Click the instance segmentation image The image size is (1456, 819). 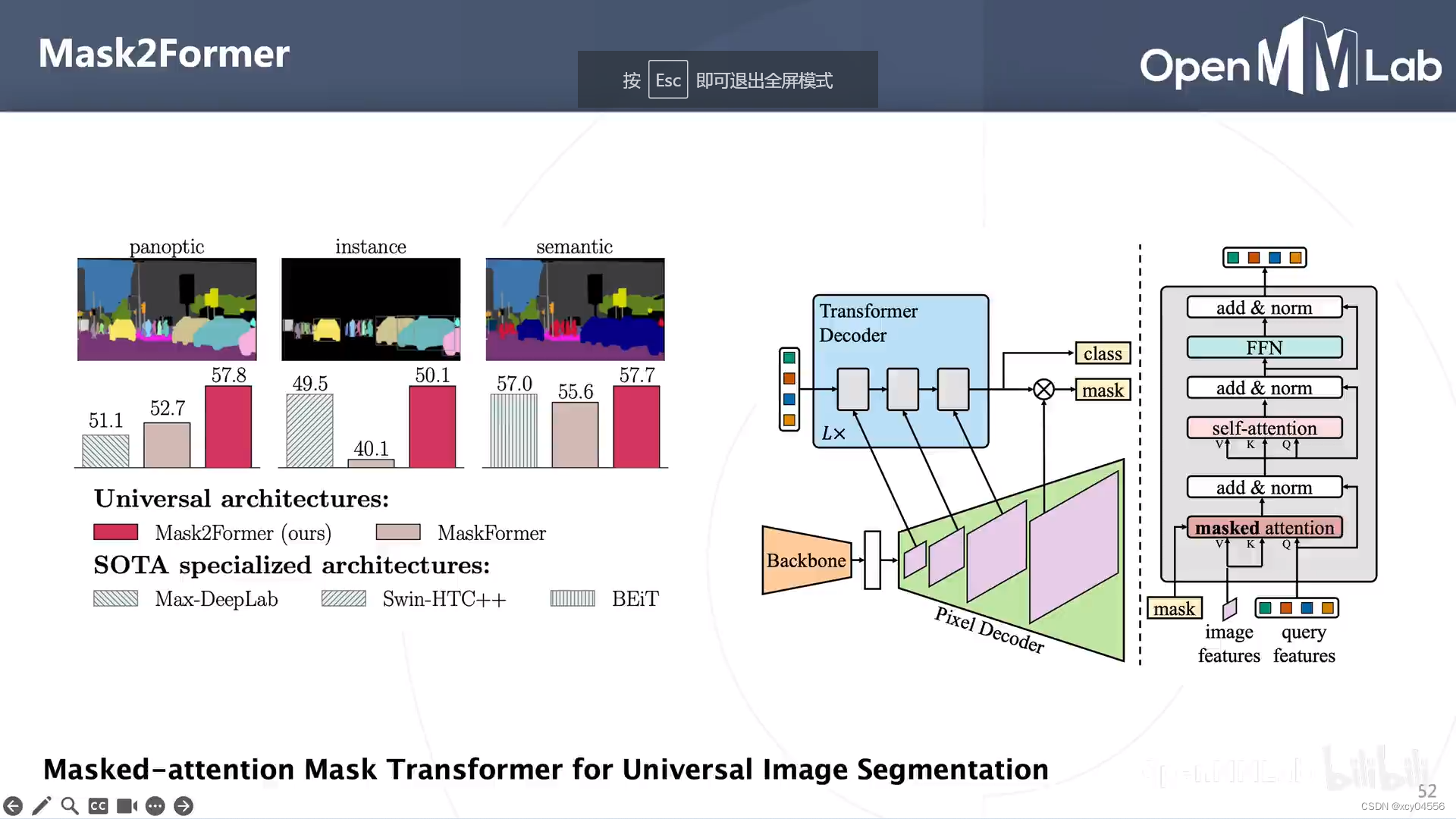371,309
